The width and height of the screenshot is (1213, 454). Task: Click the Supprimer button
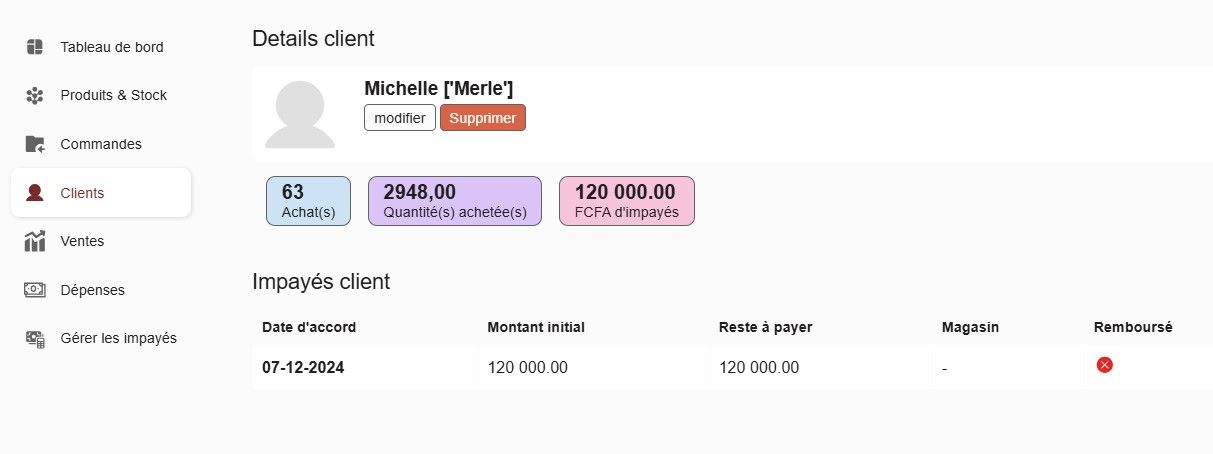pyautogui.click(x=483, y=118)
